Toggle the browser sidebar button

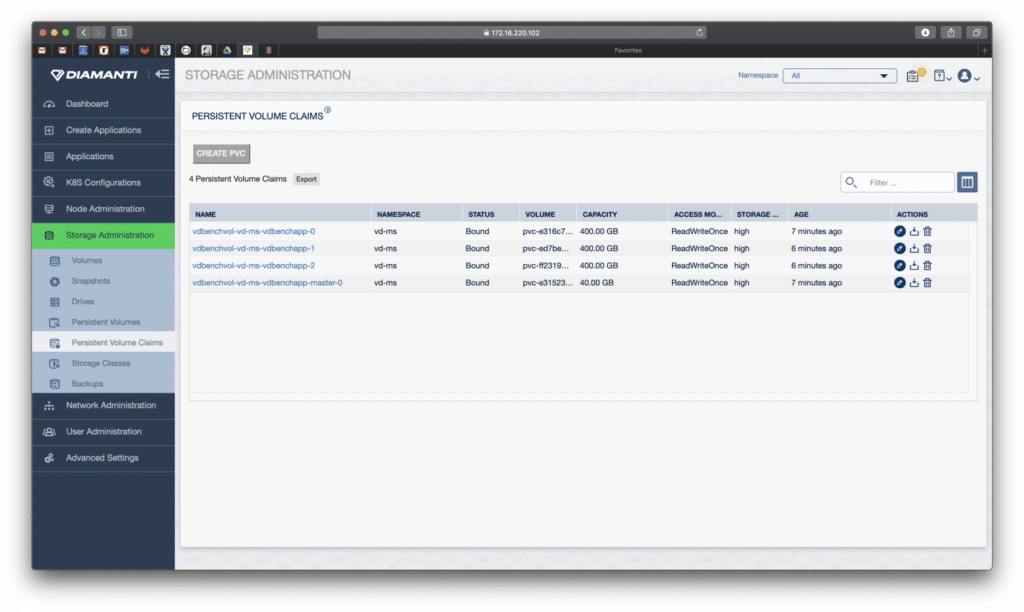(x=122, y=32)
